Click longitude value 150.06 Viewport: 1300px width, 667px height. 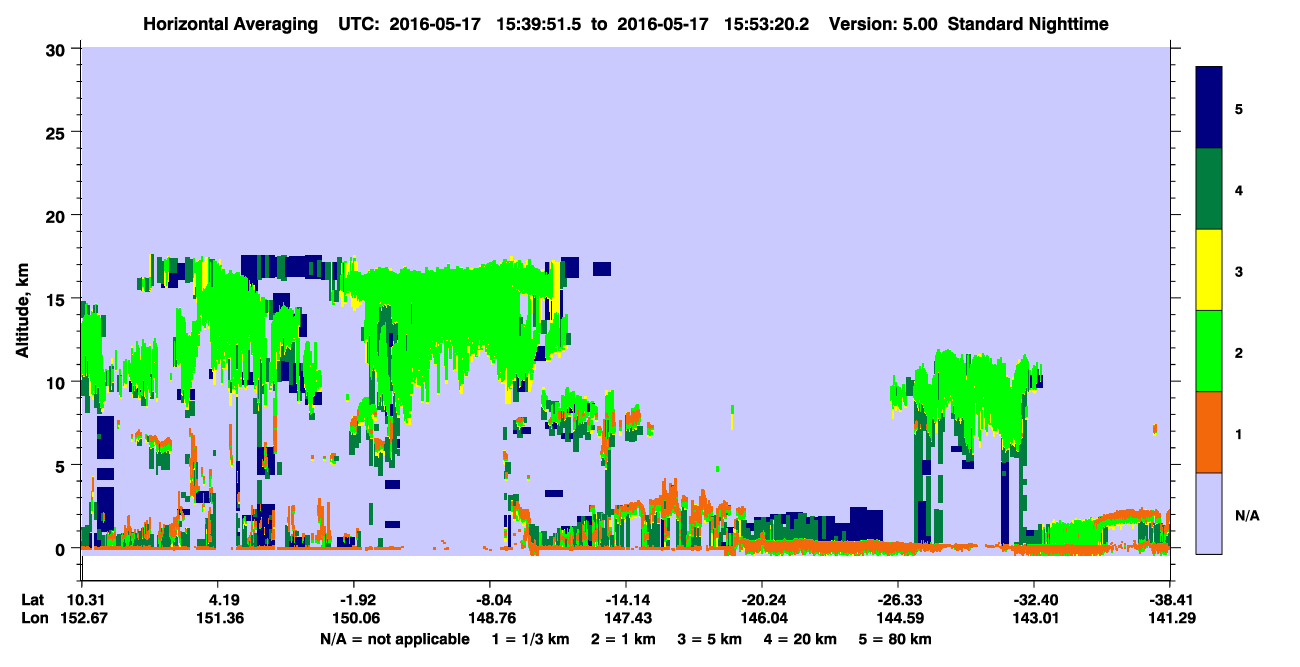[x=354, y=619]
